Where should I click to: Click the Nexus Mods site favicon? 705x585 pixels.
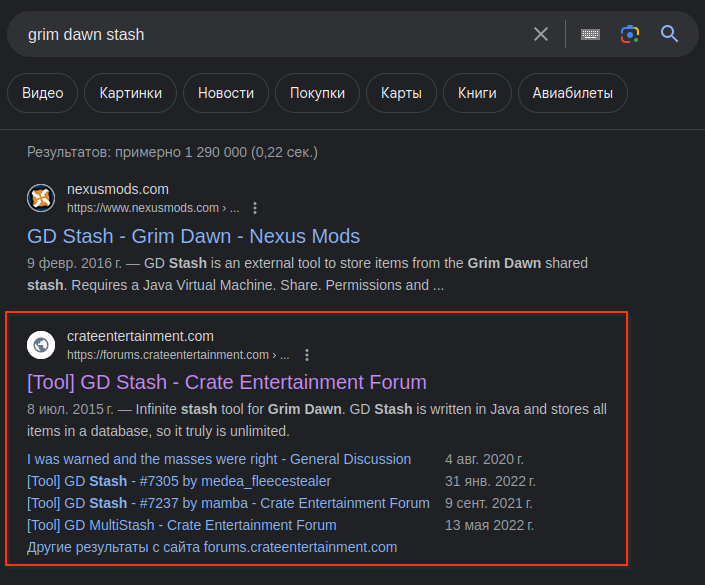tap(41, 198)
